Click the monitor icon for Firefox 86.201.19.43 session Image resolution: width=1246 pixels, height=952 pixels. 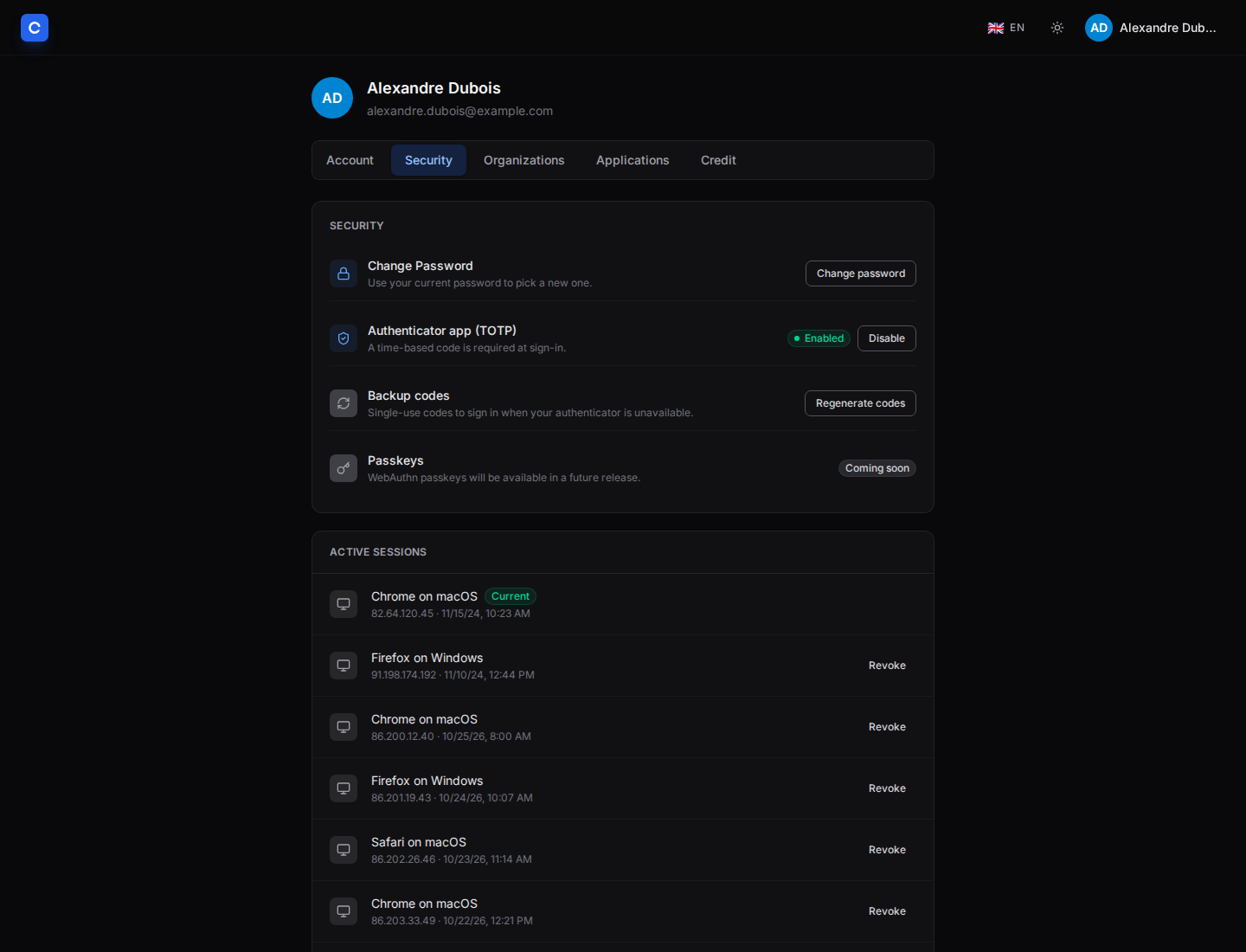tap(344, 788)
